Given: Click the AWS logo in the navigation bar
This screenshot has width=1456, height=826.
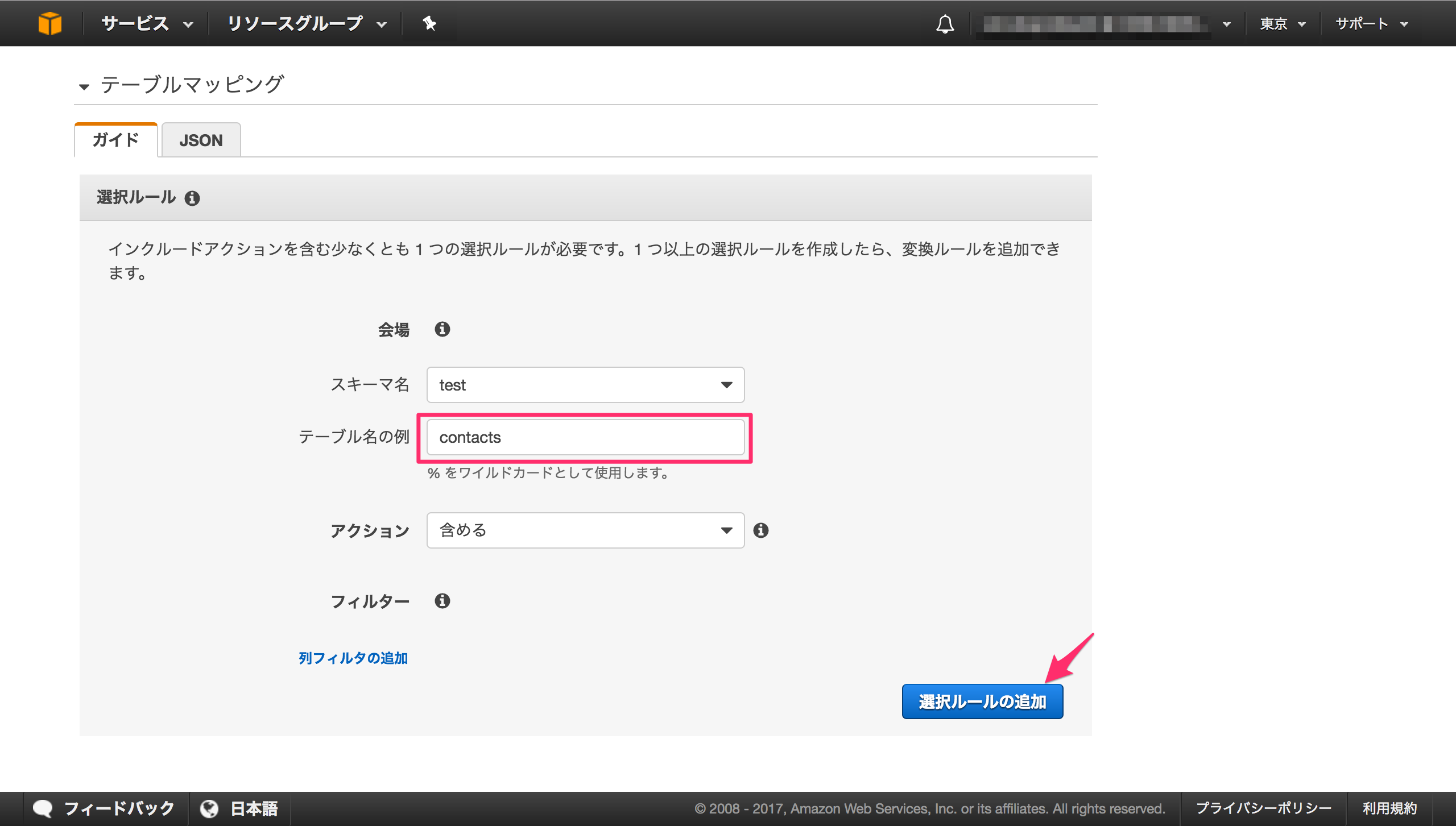Looking at the screenshot, I should pyautogui.click(x=50, y=23).
